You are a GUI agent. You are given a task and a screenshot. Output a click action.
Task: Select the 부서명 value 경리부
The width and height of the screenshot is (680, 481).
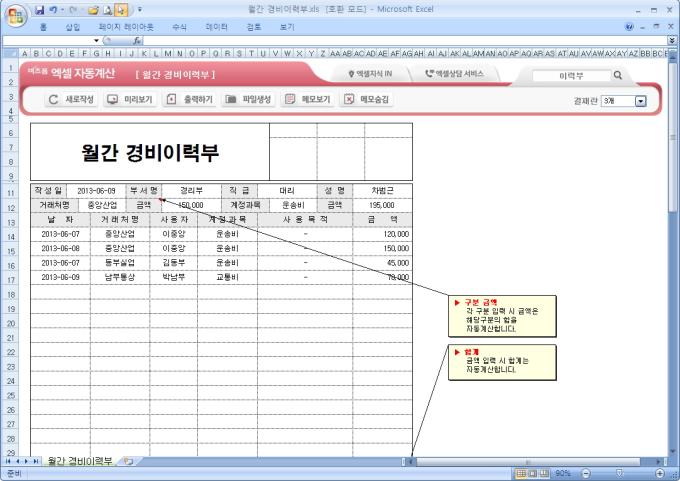pos(191,191)
